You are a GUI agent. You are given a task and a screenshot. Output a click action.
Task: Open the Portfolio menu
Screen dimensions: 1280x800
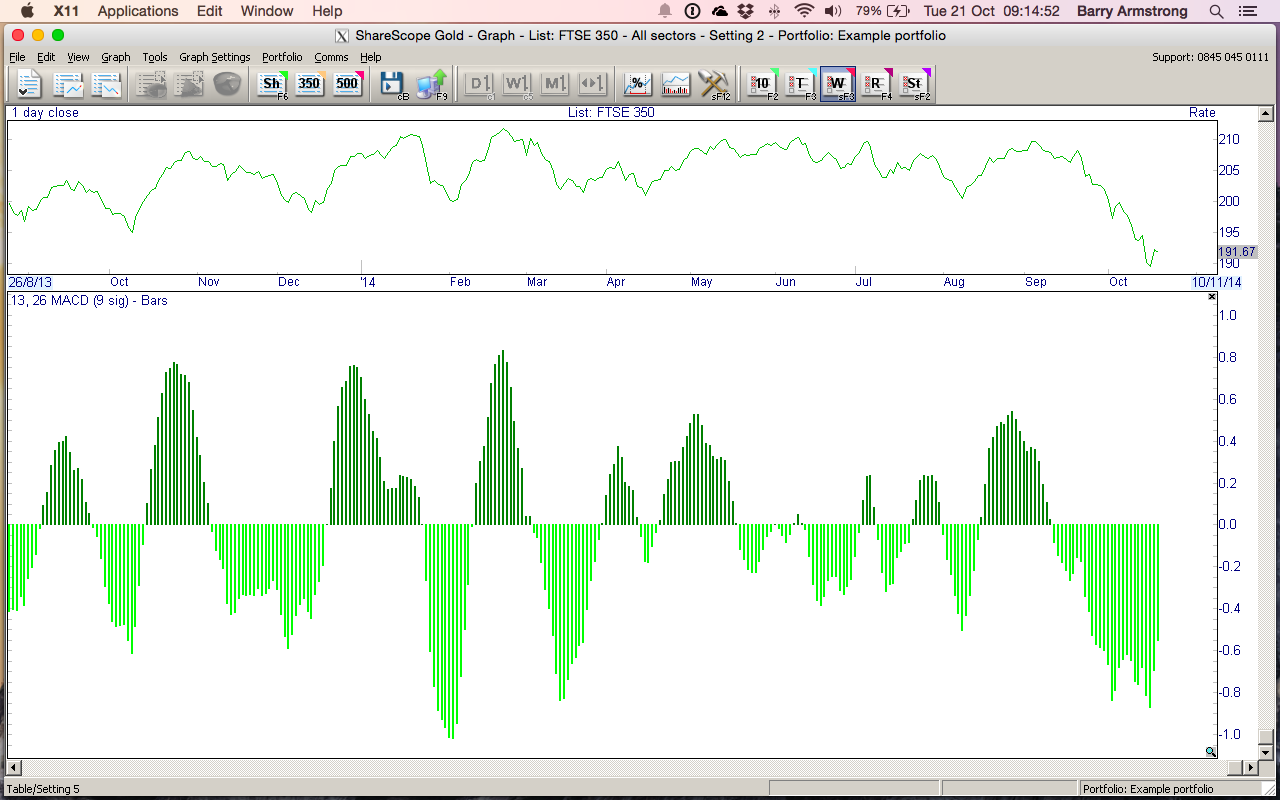click(x=282, y=57)
